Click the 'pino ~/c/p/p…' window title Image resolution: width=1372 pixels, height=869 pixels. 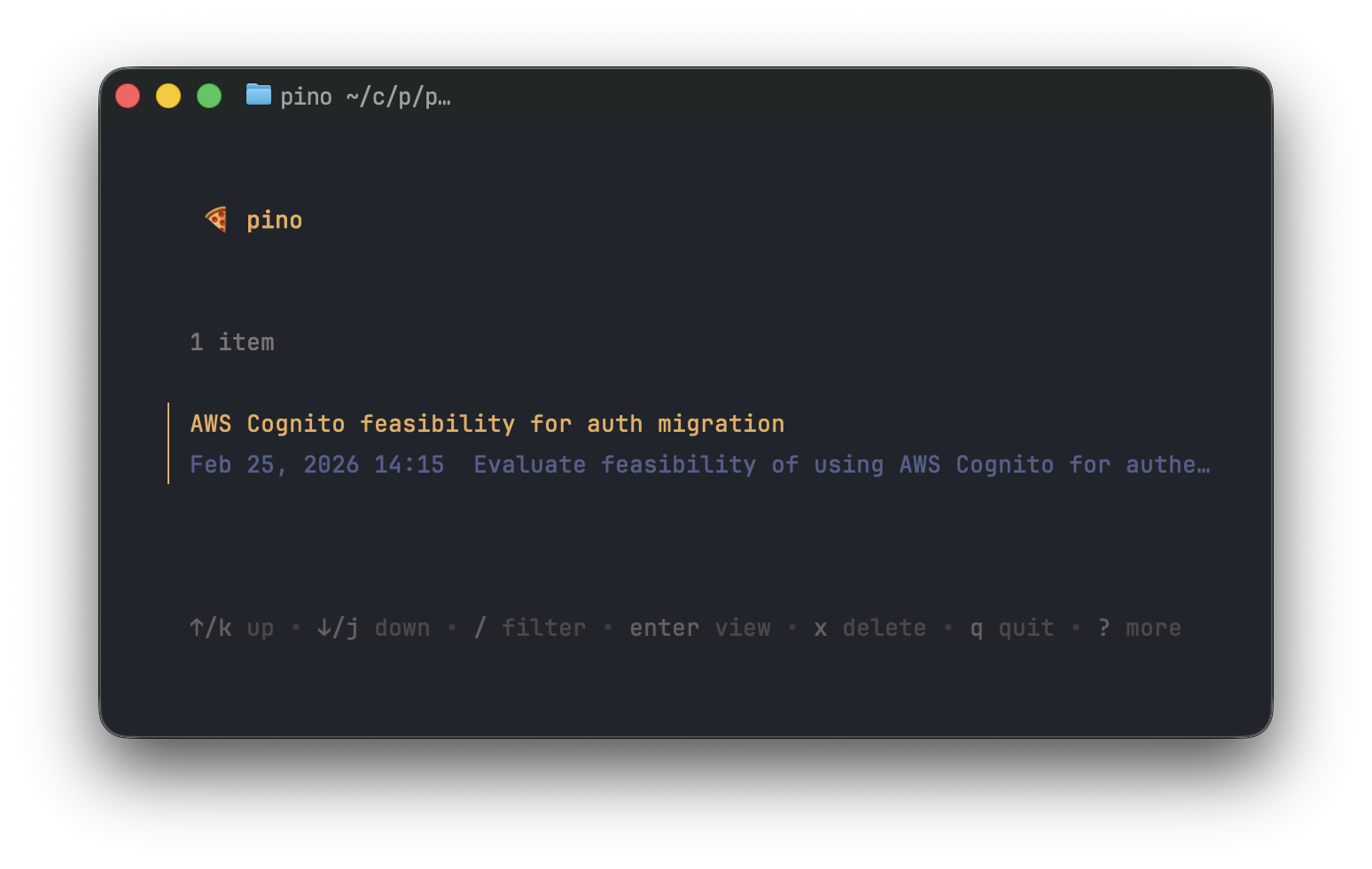365,96
